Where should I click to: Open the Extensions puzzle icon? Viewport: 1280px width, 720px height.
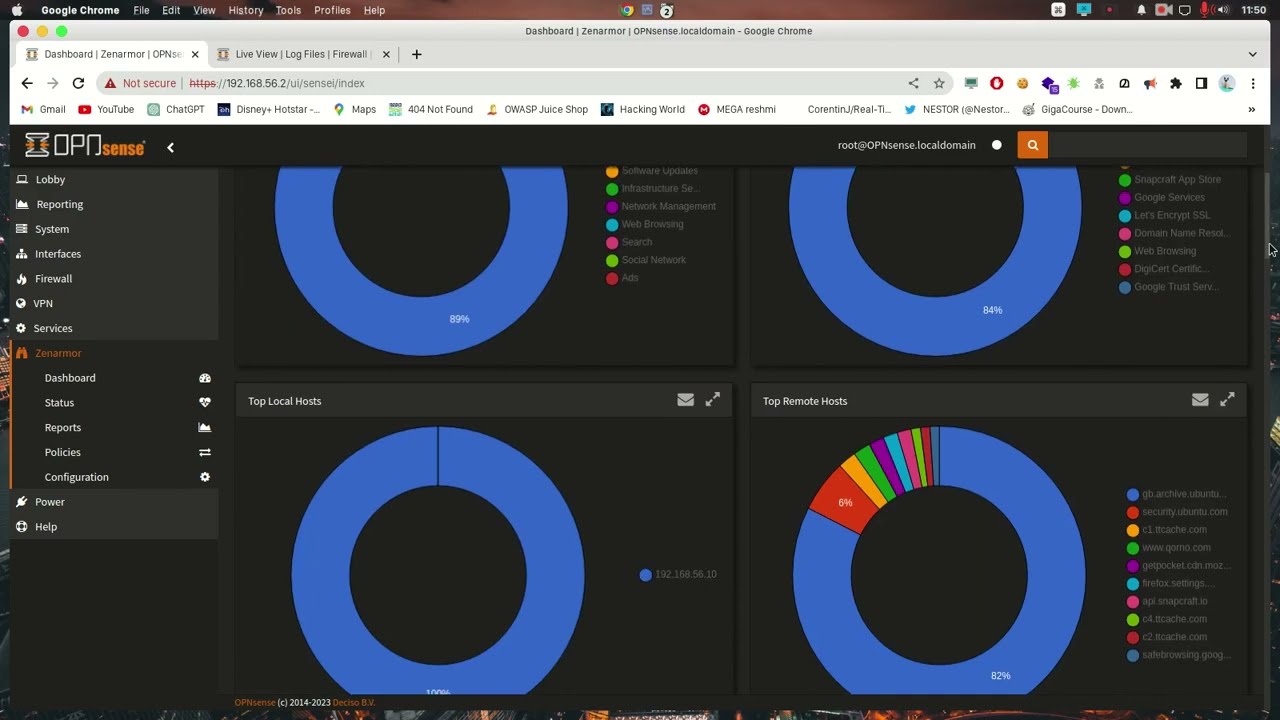1176,83
